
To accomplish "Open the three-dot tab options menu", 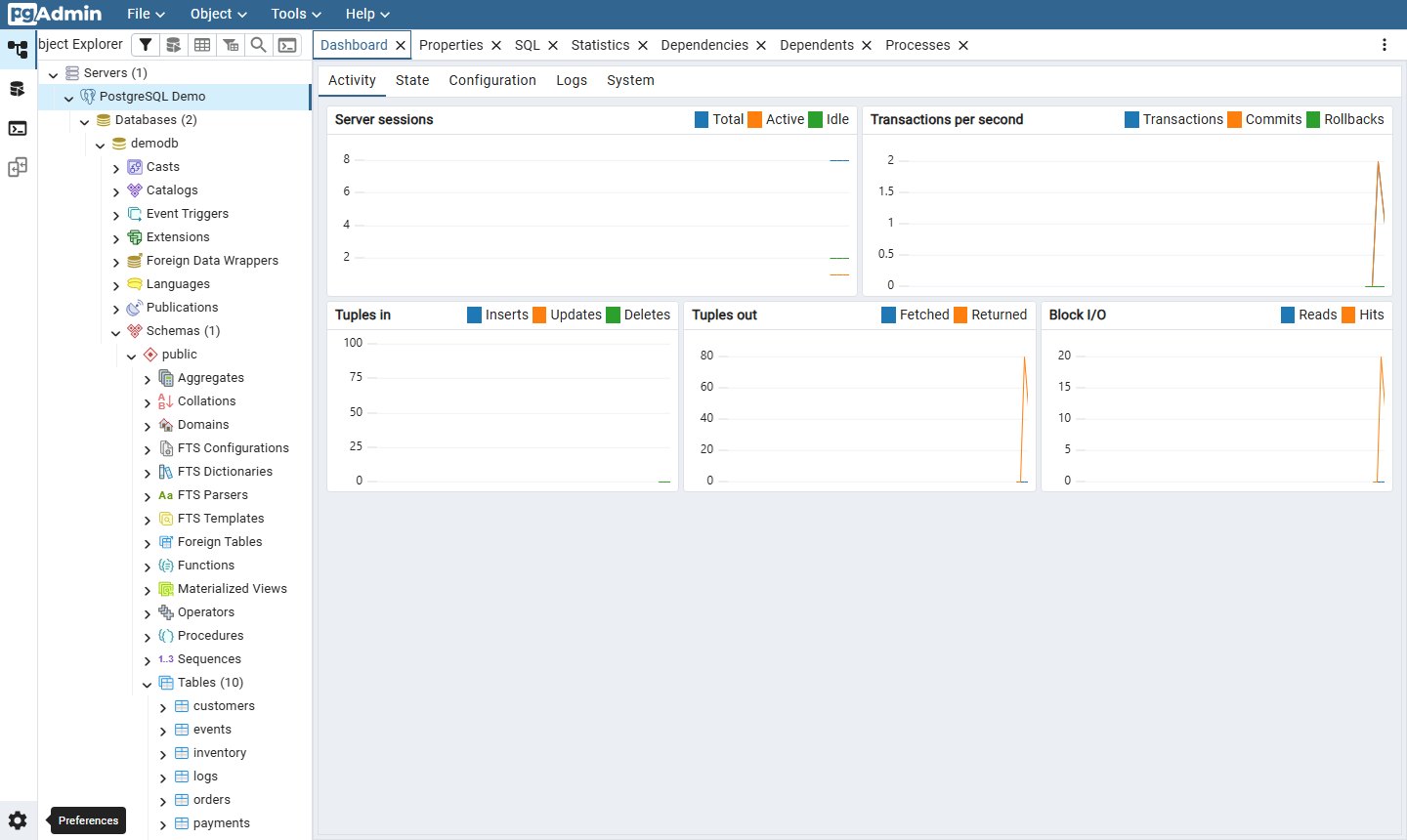I will [1384, 45].
